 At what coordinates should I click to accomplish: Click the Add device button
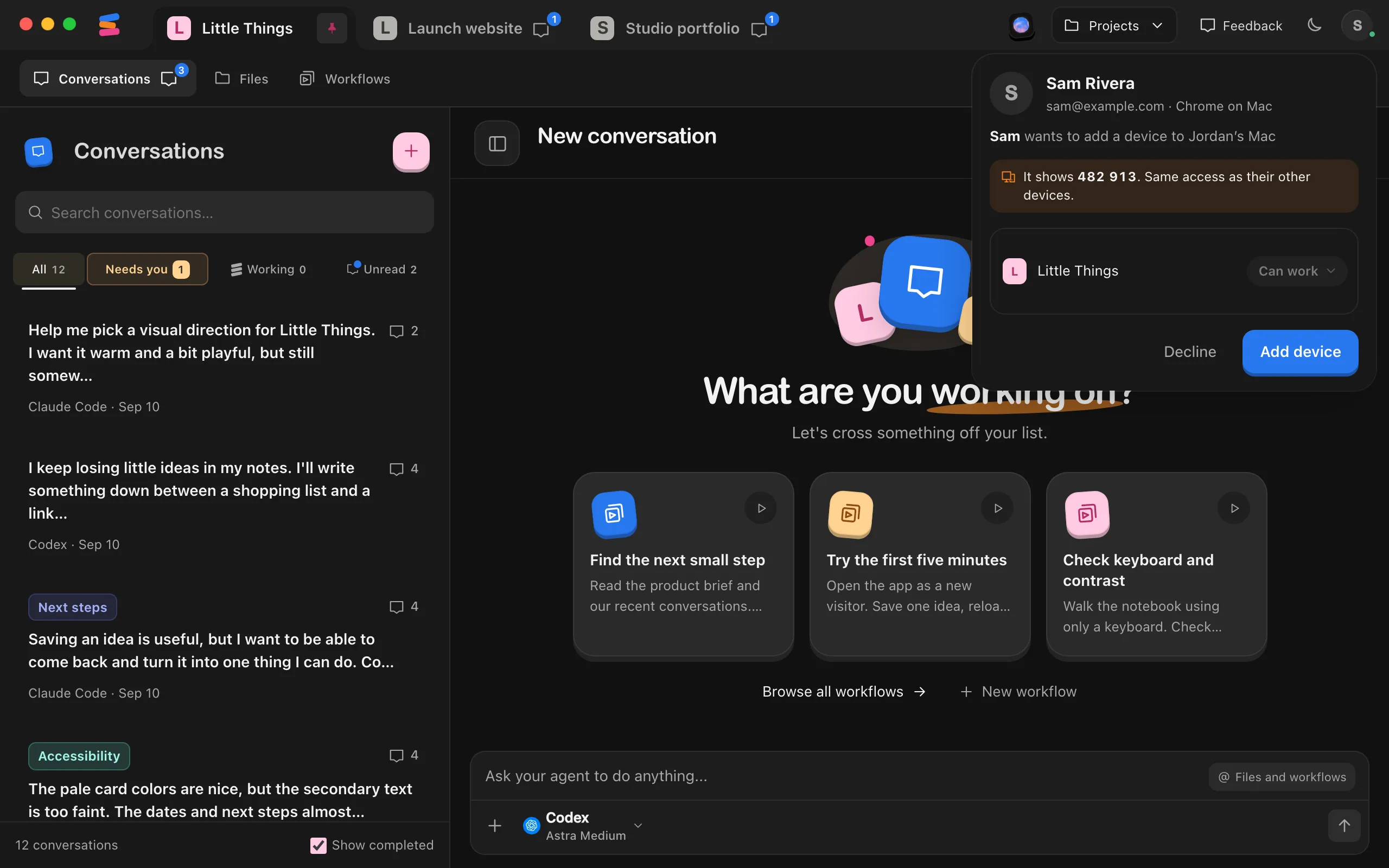coord(1300,352)
